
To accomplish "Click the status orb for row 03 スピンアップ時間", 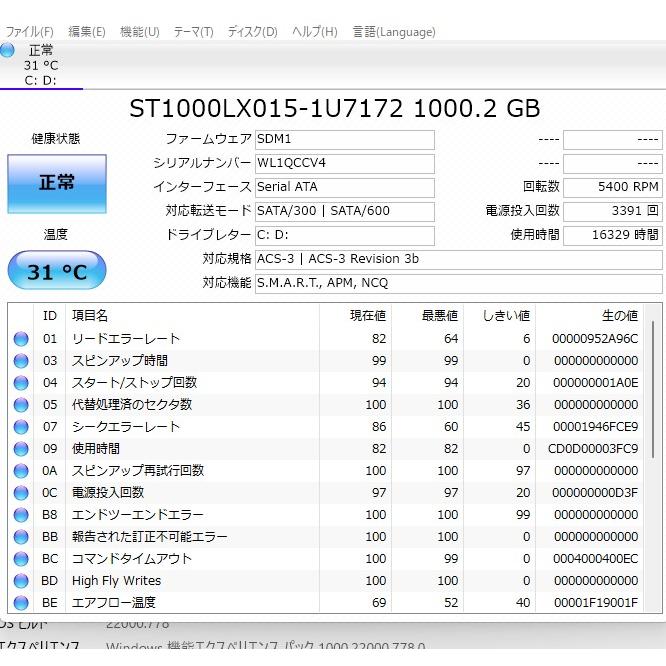I will tap(21, 361).
